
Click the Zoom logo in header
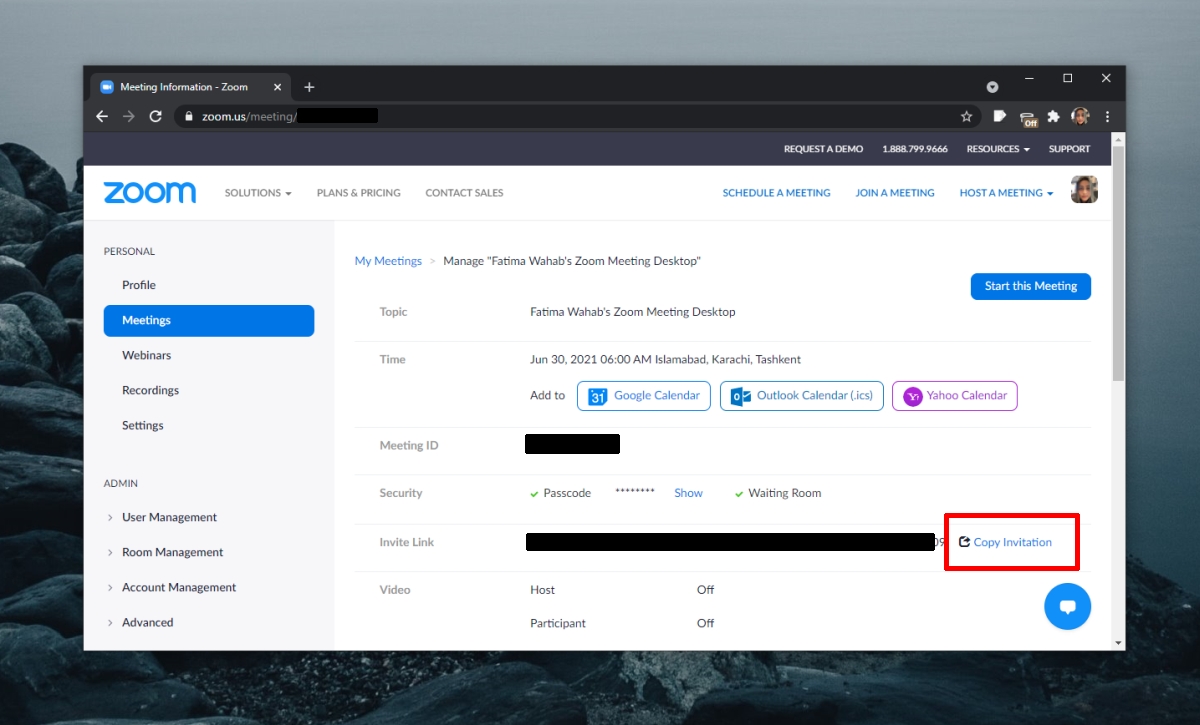click(x=150, y=193)
